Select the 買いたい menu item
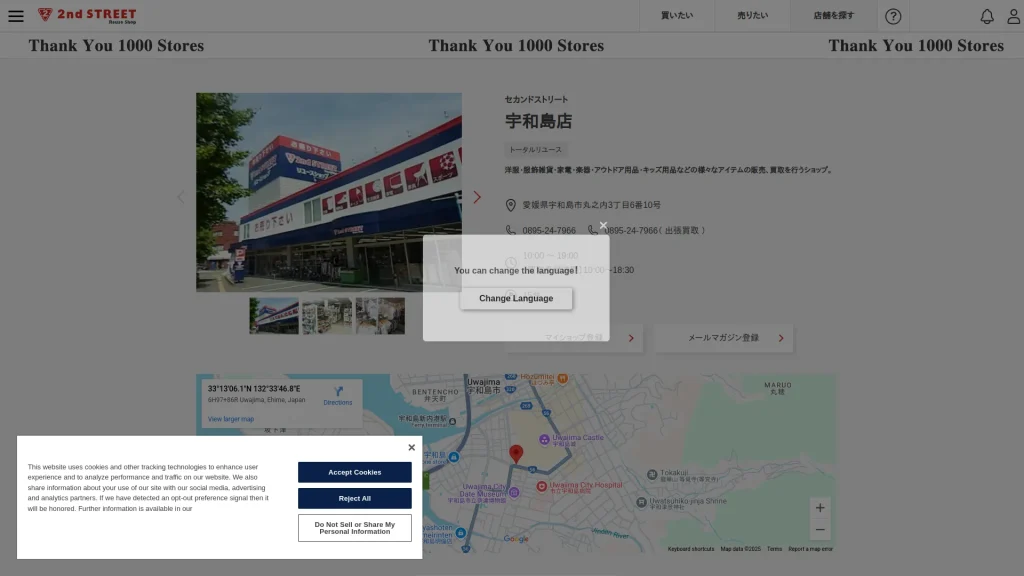Viewport: 1024px width, 576px height. [677, 16]
